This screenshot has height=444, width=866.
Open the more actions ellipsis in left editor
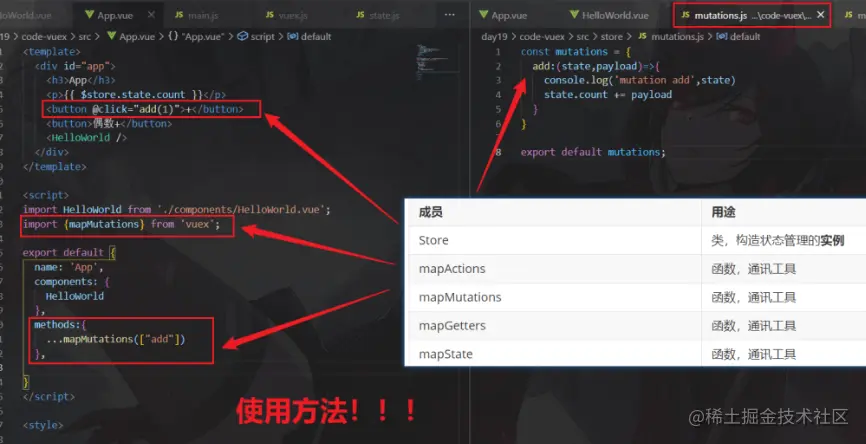tap(450, 15)
